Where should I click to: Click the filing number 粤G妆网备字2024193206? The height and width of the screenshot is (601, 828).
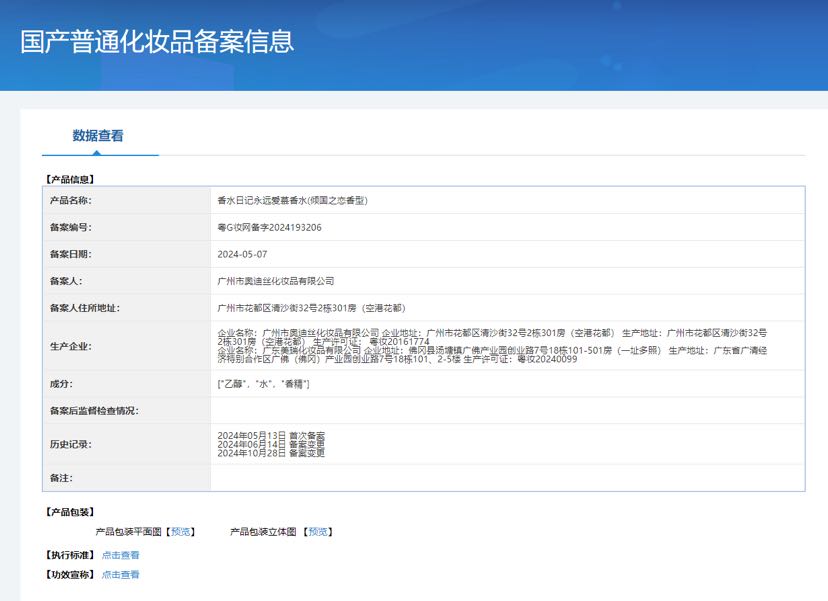[x=269, y=227]
